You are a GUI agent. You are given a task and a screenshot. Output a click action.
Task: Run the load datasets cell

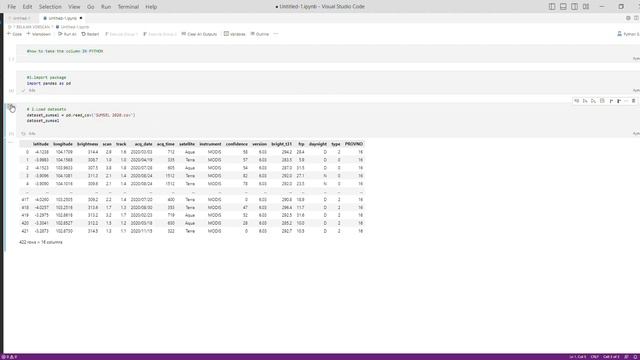coord(10,107)
